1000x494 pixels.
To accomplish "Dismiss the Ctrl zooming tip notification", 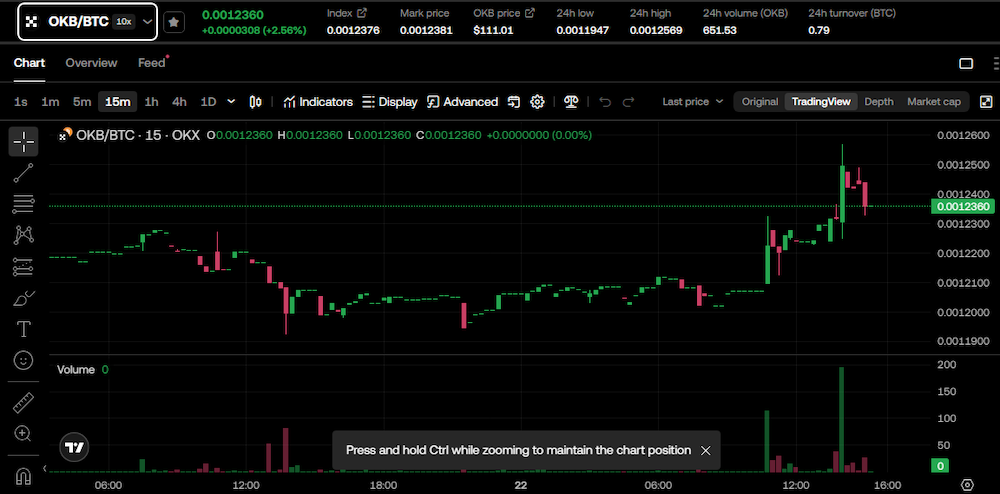I will [x=706, y=451].
